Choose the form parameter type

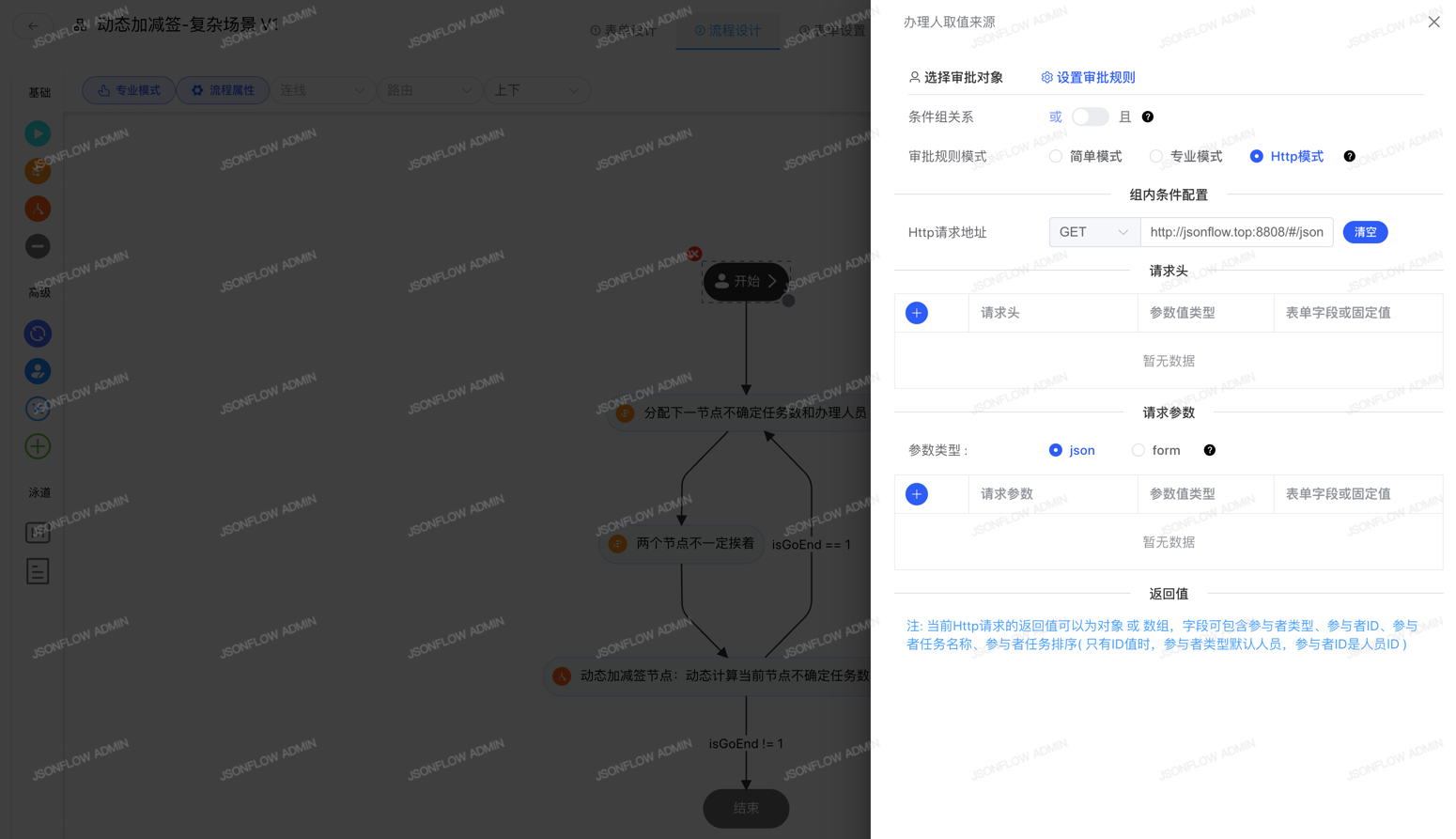pos(1138,450)
